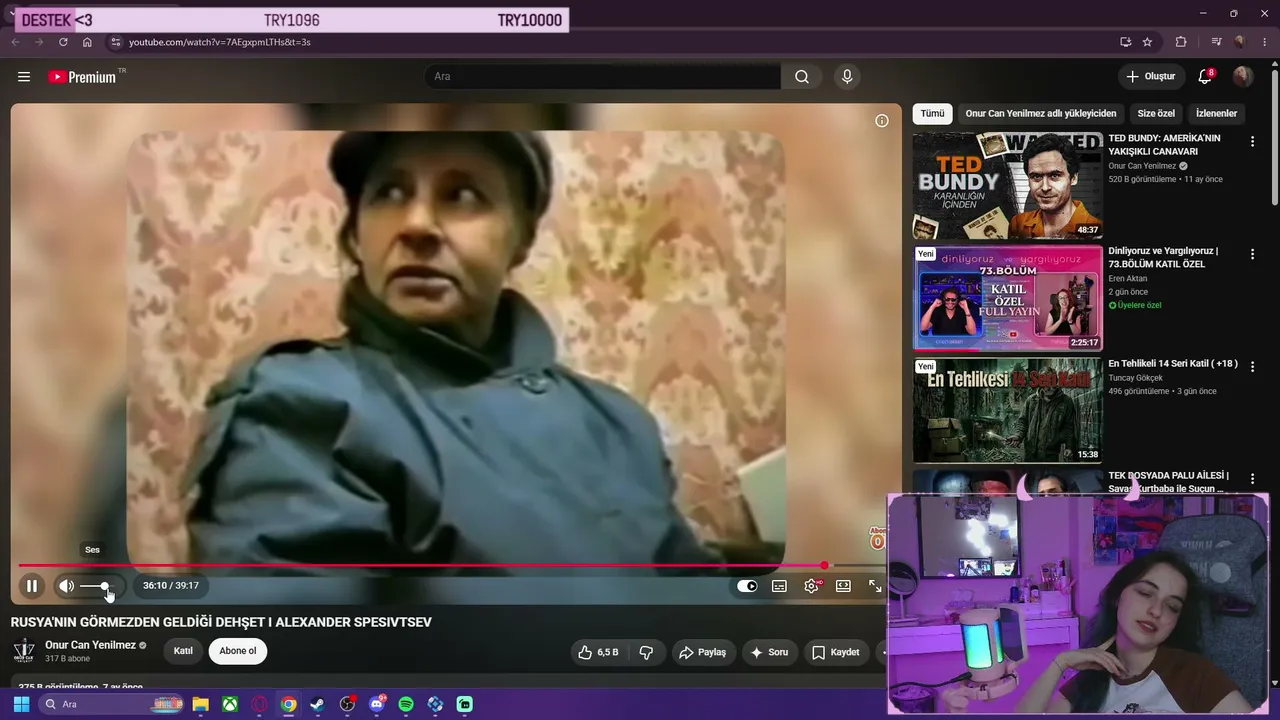Click the video title heading text
Screen dimensions: 1280x720
click(x=221, y=622)
